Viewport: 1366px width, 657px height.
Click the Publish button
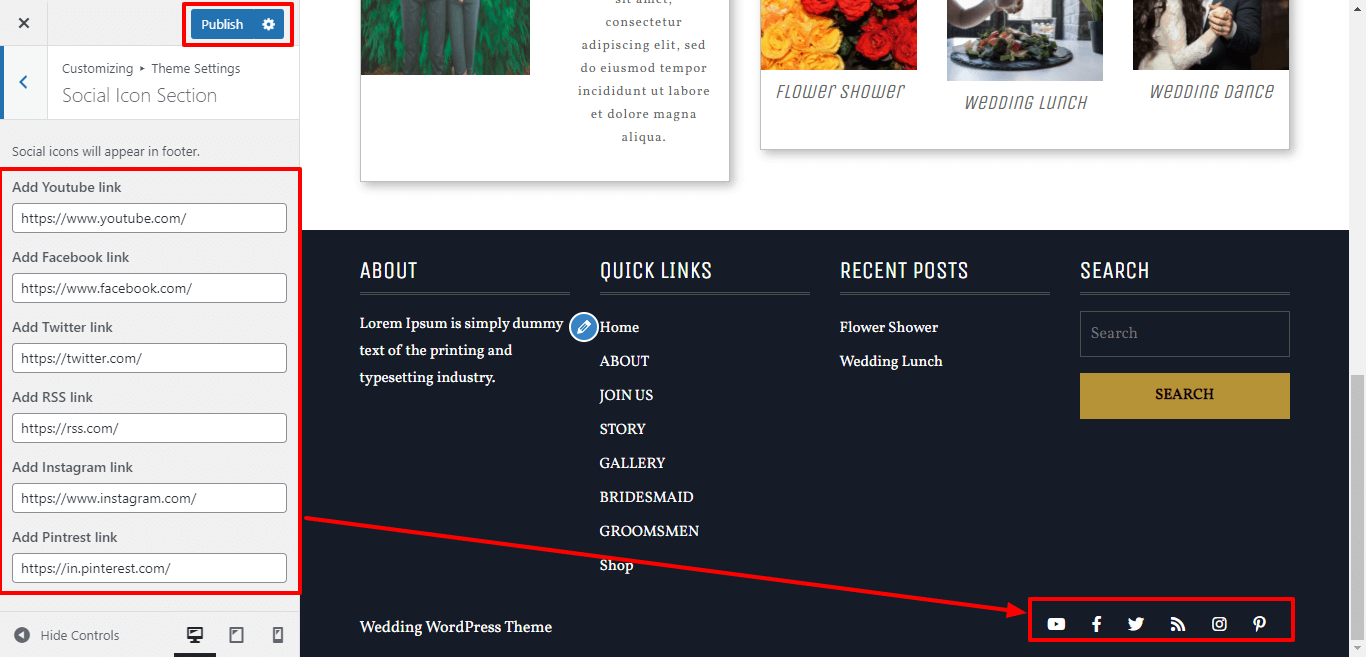[x=222, y=24]
